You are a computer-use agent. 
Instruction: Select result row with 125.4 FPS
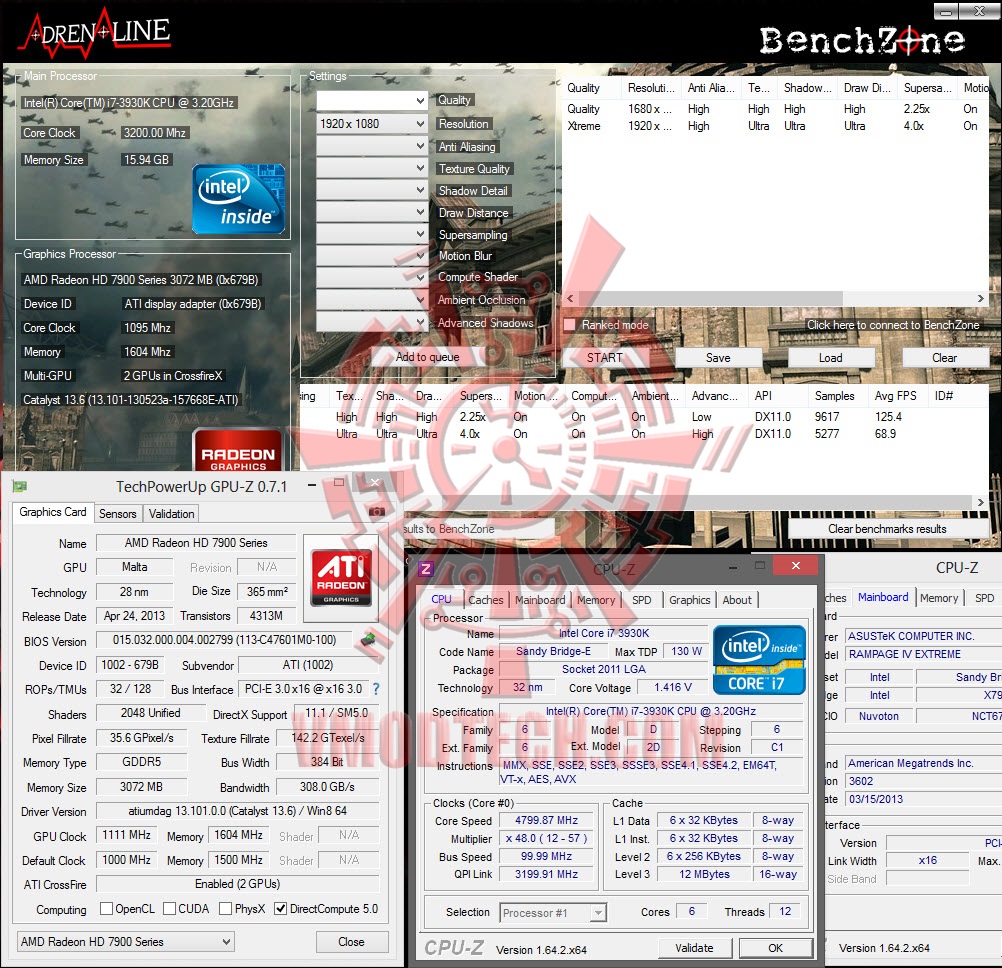642,417
